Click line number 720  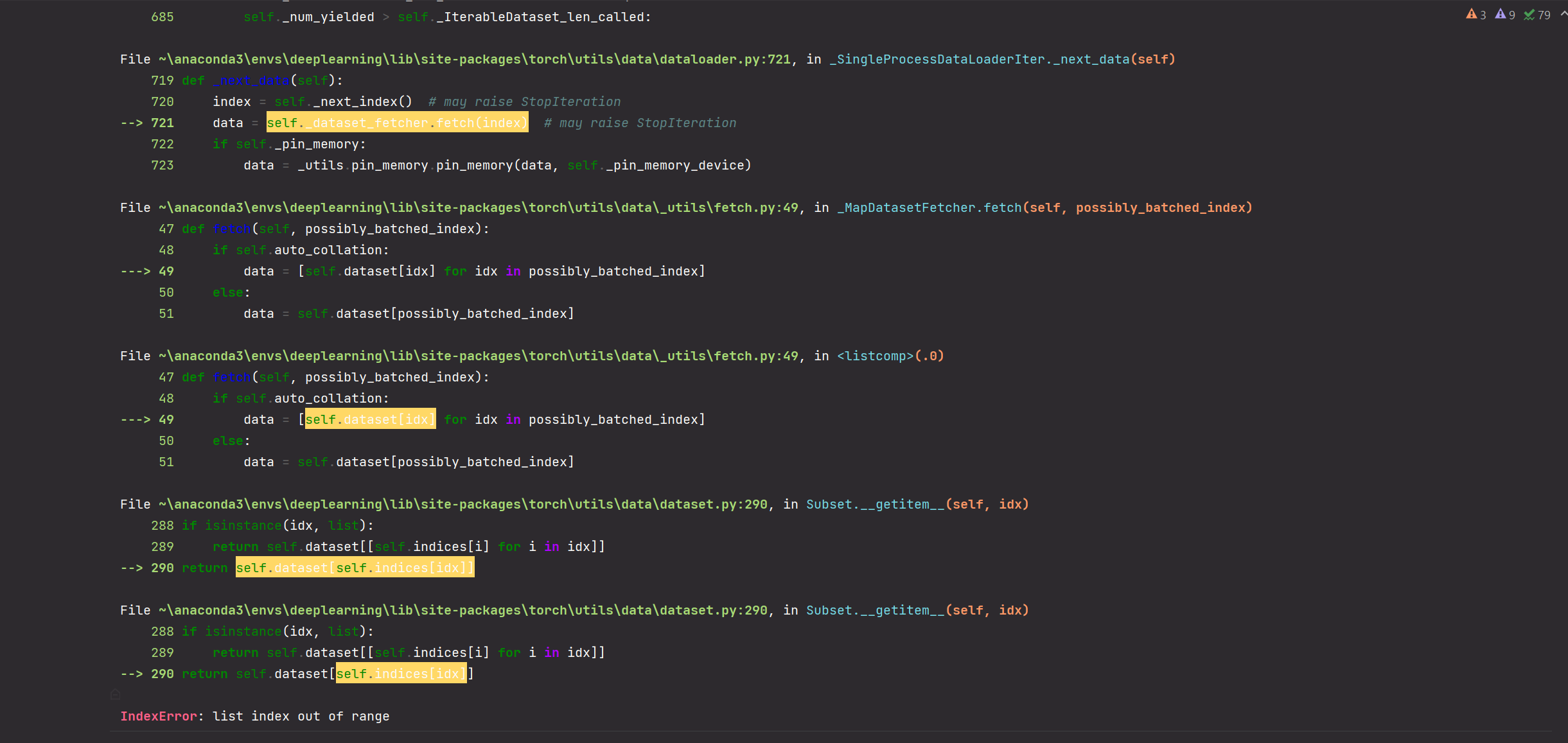[x=163, y=101]
